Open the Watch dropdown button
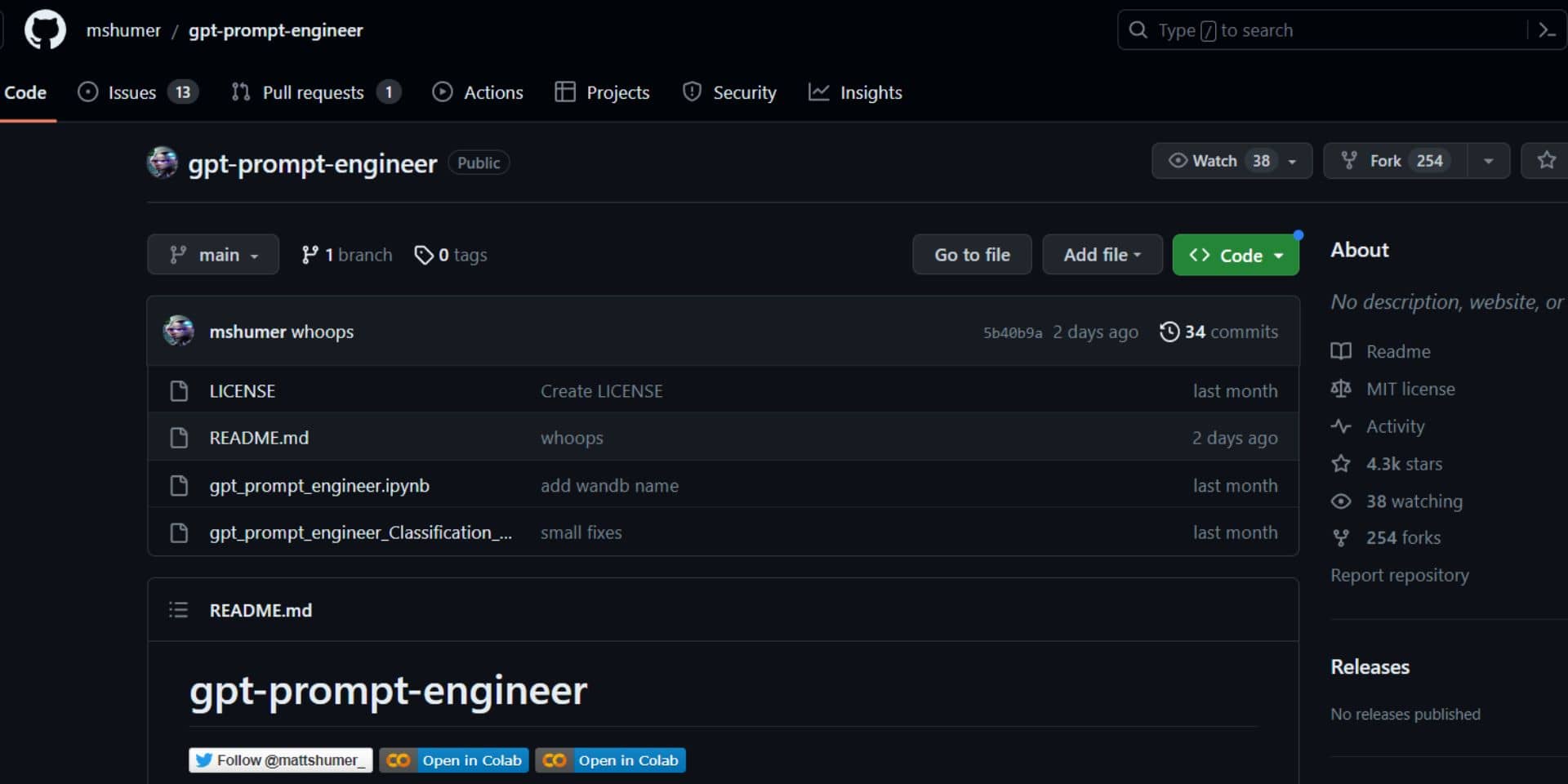 coord(1232,161)
